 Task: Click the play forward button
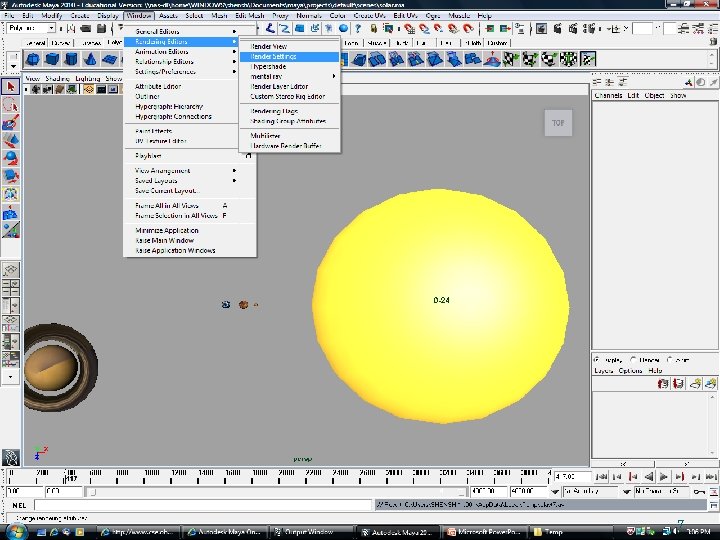pyautogui.click(x=665, y=477)
